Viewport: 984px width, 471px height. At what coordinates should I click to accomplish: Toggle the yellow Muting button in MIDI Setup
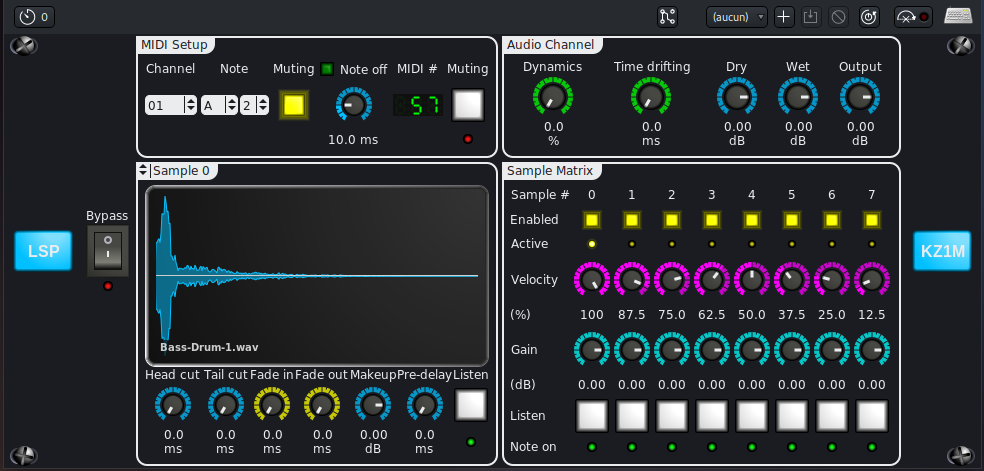[x=293, y=105]
